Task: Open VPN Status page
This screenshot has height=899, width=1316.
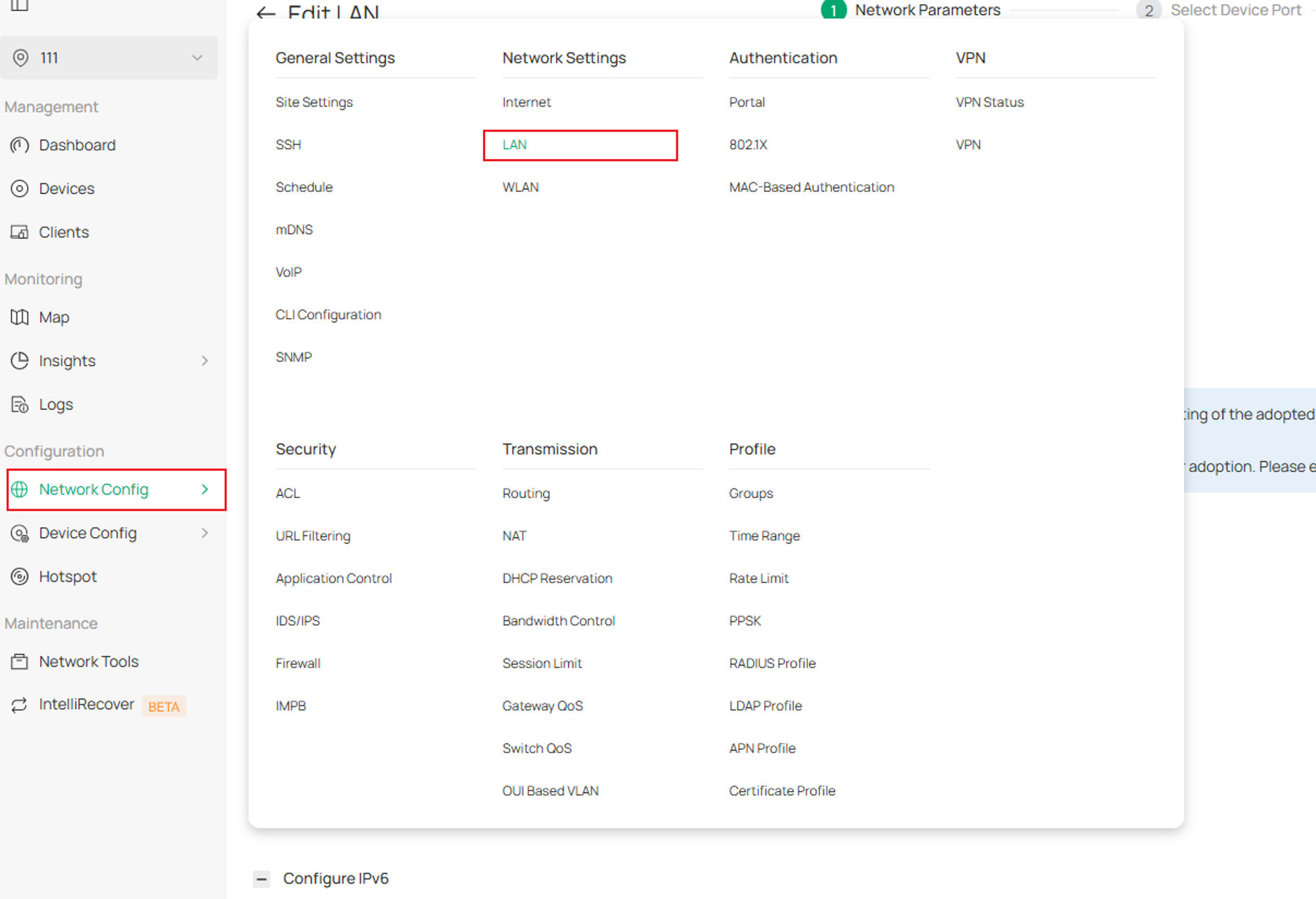Action: click(989, 102)
